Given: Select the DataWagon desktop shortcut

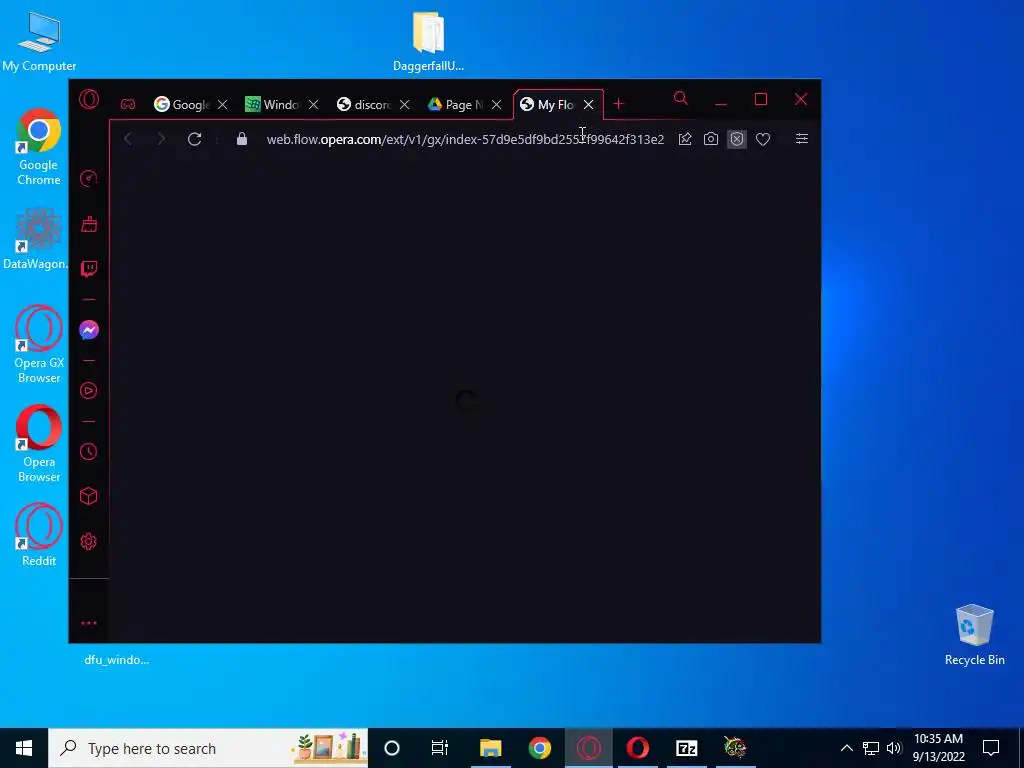Looking at the screenshot, I should point(37,239).
